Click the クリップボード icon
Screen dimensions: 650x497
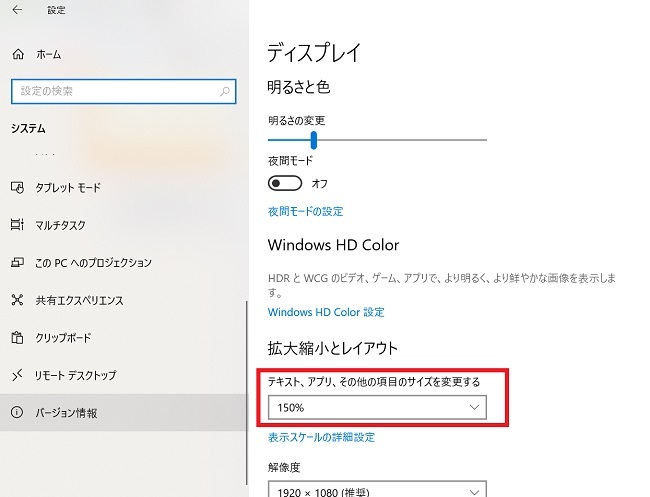click(17, 337)
